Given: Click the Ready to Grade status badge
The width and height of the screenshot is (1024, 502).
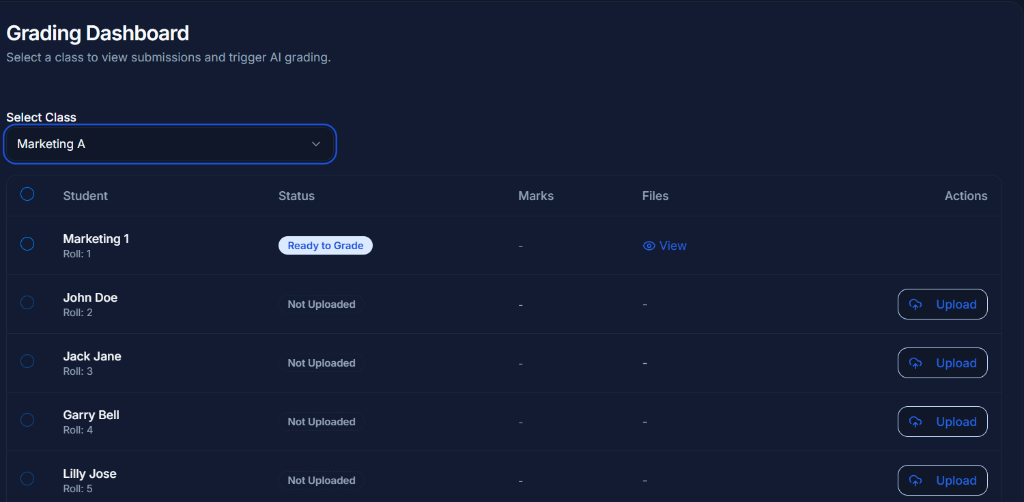Looking at the screenshot, I should click(x=325, y=246).
